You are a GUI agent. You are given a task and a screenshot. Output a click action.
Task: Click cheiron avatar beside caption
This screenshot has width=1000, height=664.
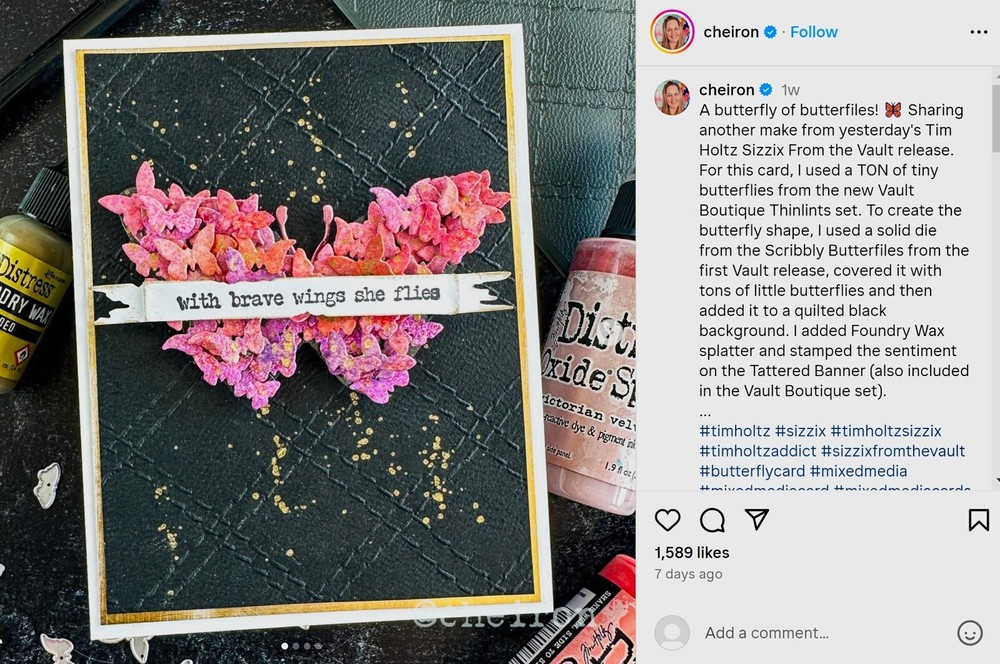[x=672, y=97]
